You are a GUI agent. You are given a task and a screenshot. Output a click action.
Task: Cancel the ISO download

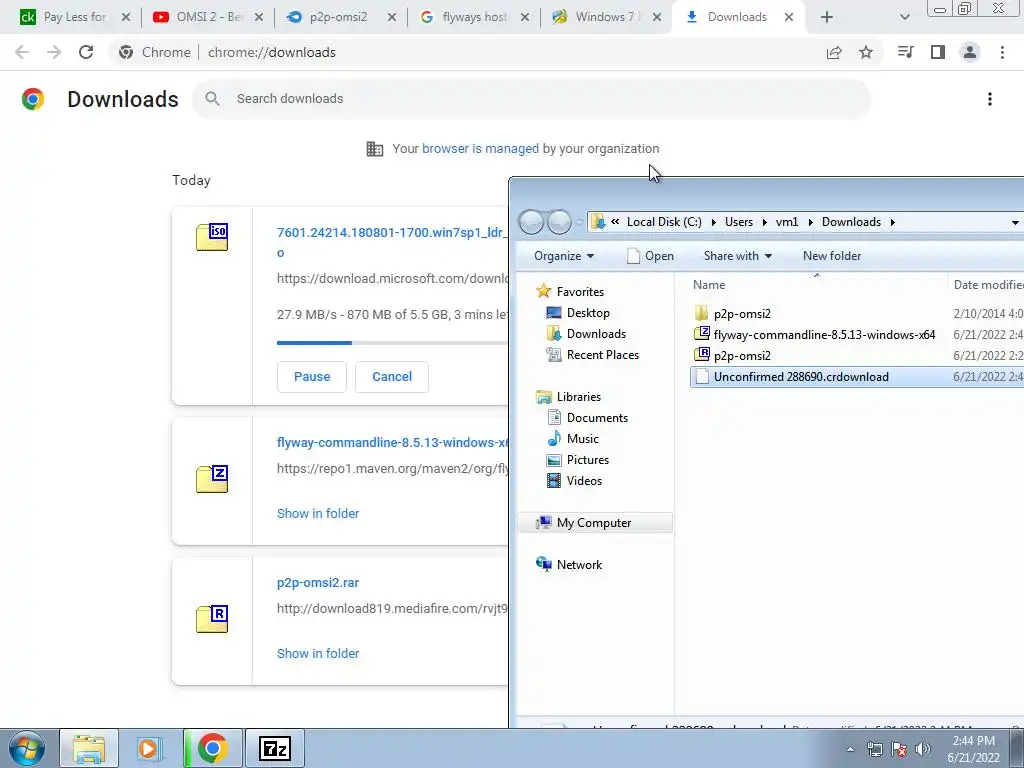click(x=392, y=377)
